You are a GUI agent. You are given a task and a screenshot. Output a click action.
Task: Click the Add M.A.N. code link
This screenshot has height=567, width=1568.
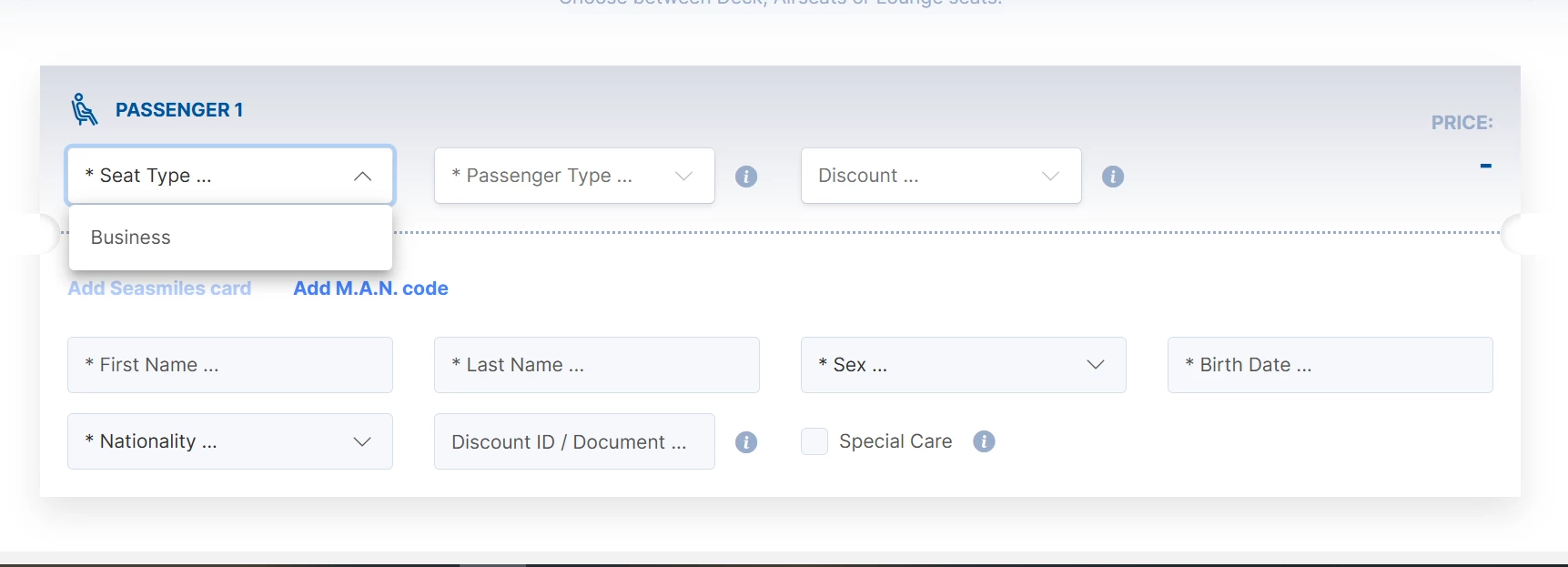pyautogui.click(x=370, y=289)
